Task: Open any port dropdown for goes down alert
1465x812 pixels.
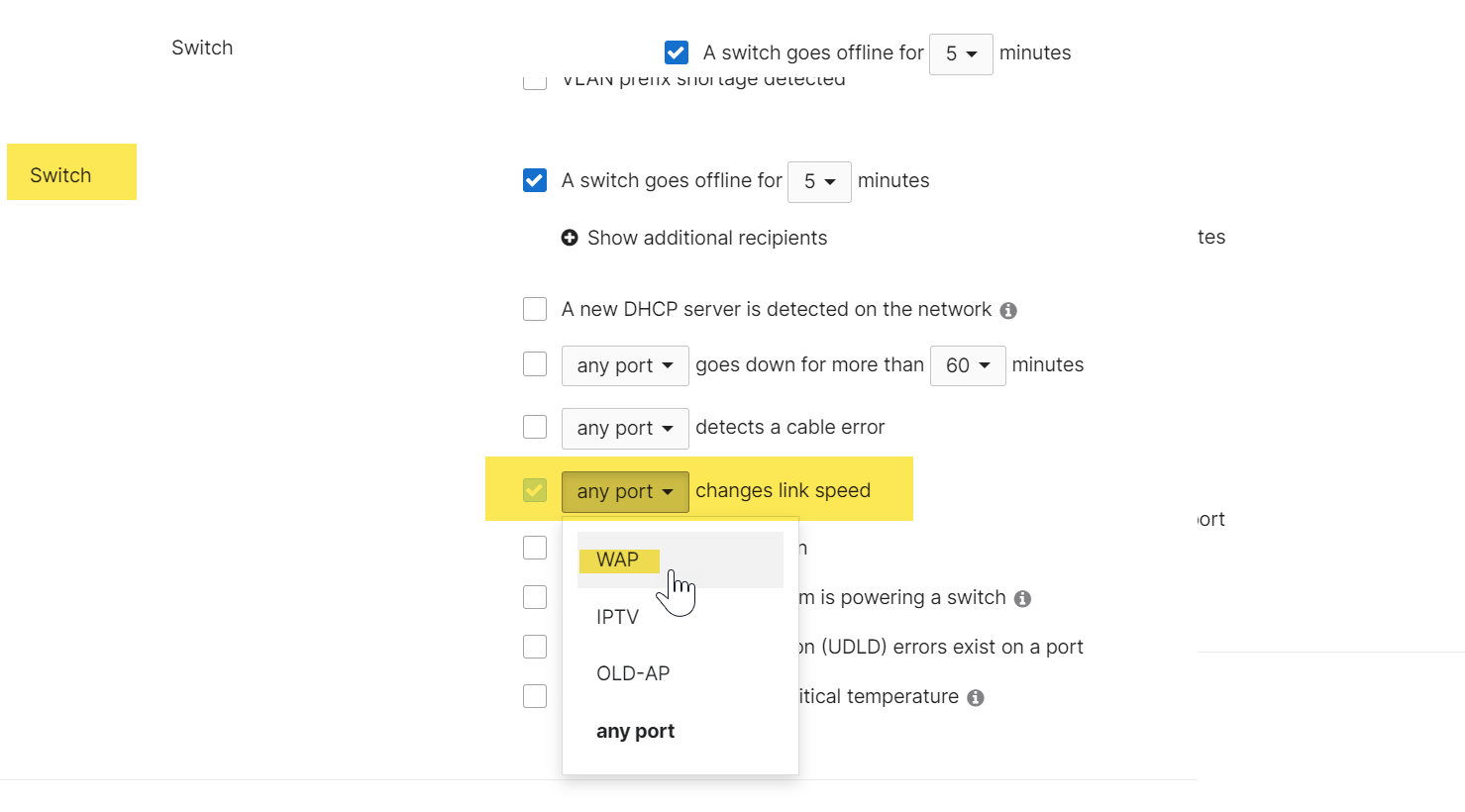Action: coord(625,365)
